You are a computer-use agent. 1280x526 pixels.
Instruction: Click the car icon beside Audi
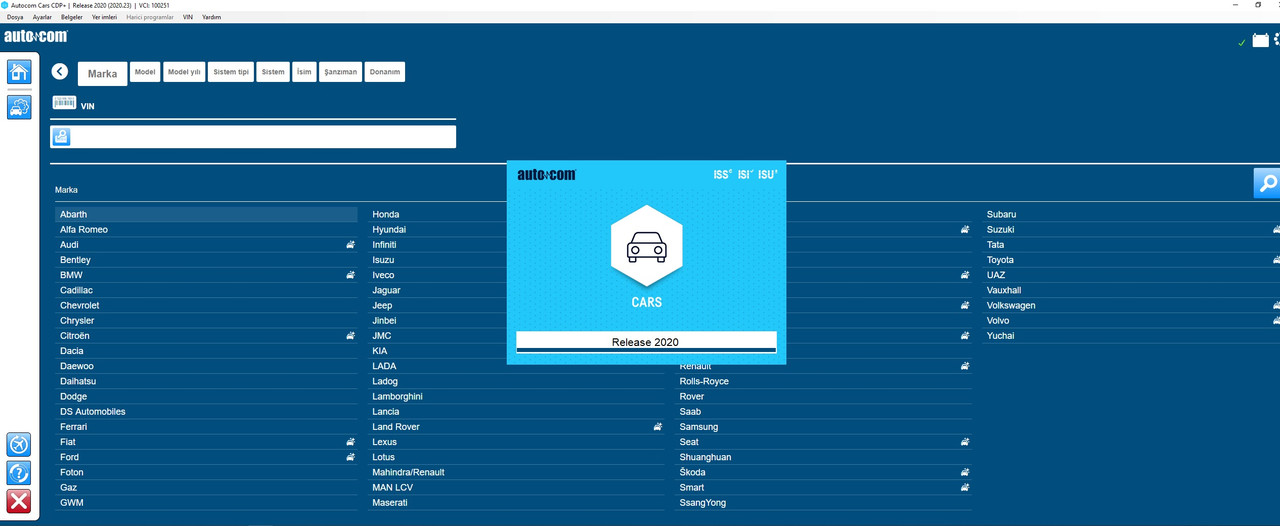coord(351,245)
